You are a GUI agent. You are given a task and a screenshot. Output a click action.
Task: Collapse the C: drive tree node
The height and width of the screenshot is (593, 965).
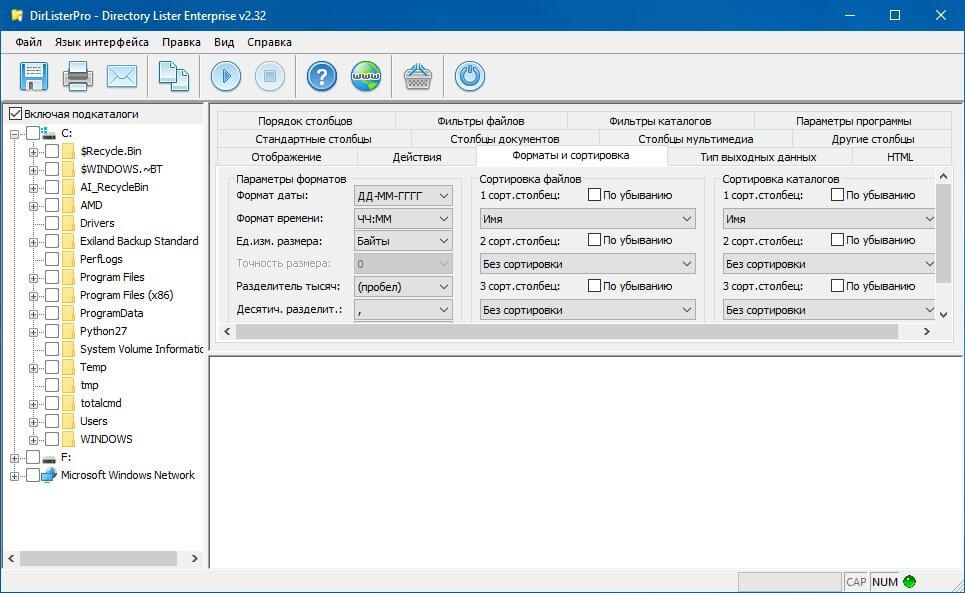[14, 133]
